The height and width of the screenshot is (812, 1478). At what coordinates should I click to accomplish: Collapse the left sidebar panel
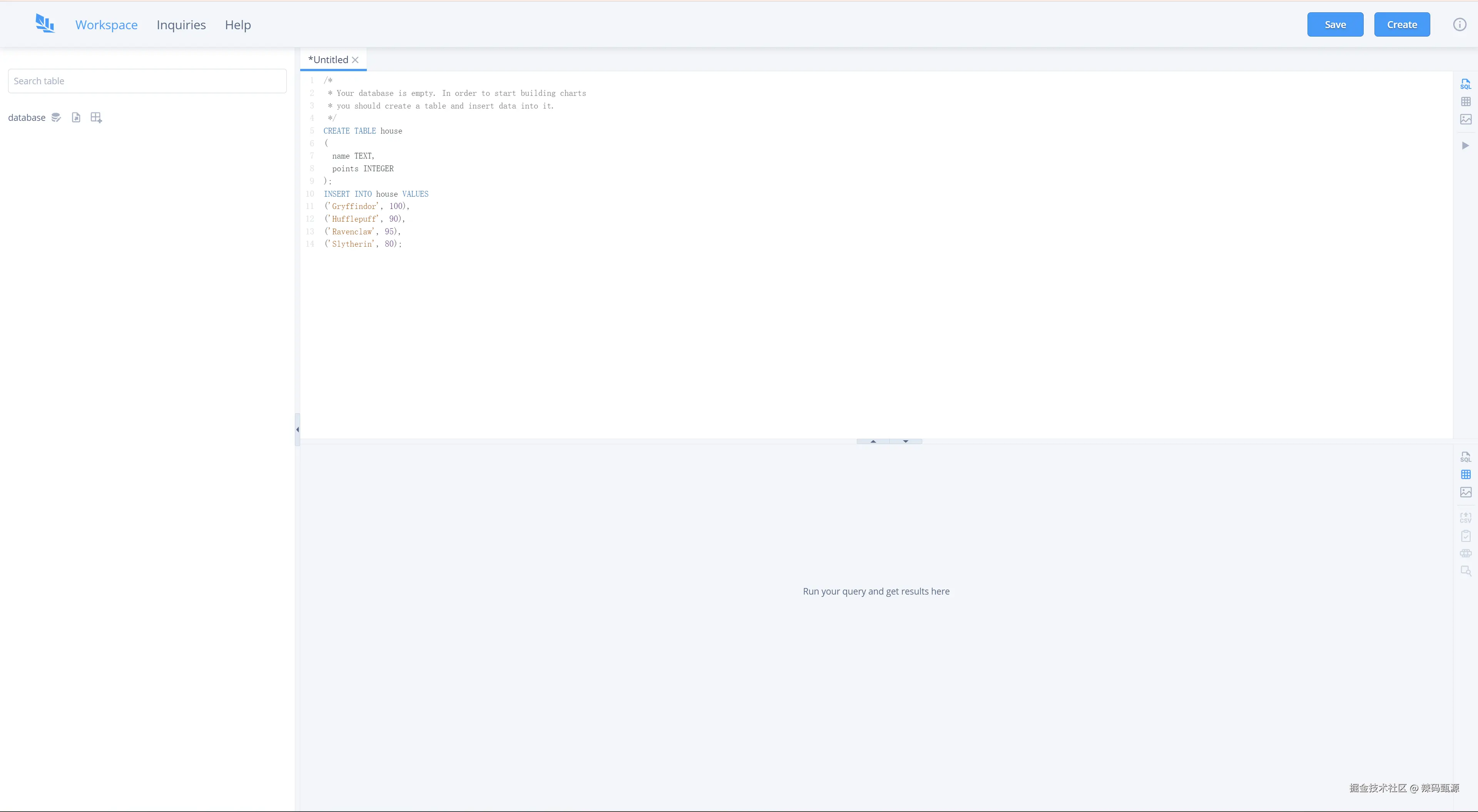pyautogui.click(x=297, y=429)
